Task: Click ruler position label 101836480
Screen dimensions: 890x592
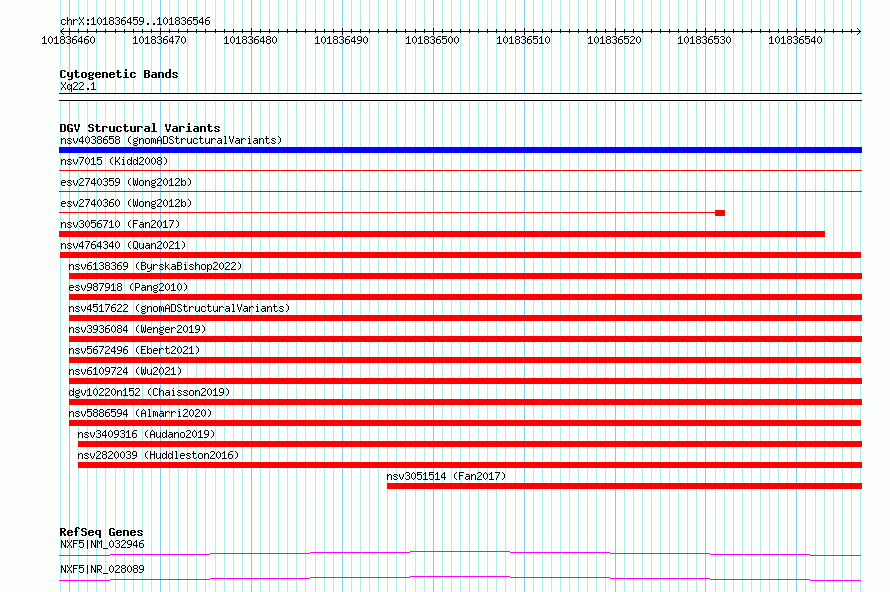Action: tap(250, 40)
